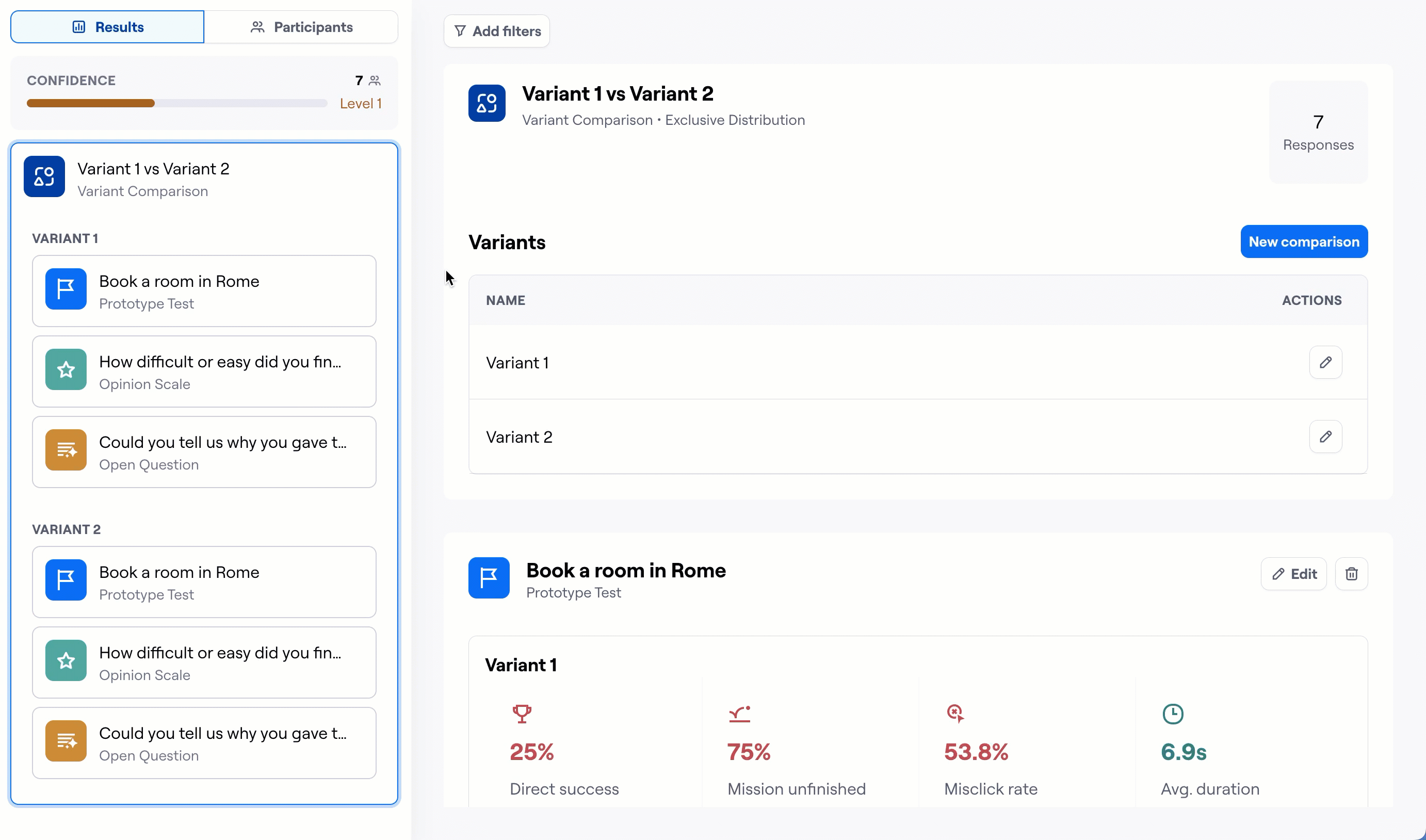Click pencil edit icon for Variant 1
1426x840 pixels.
tap(1325, 362)
